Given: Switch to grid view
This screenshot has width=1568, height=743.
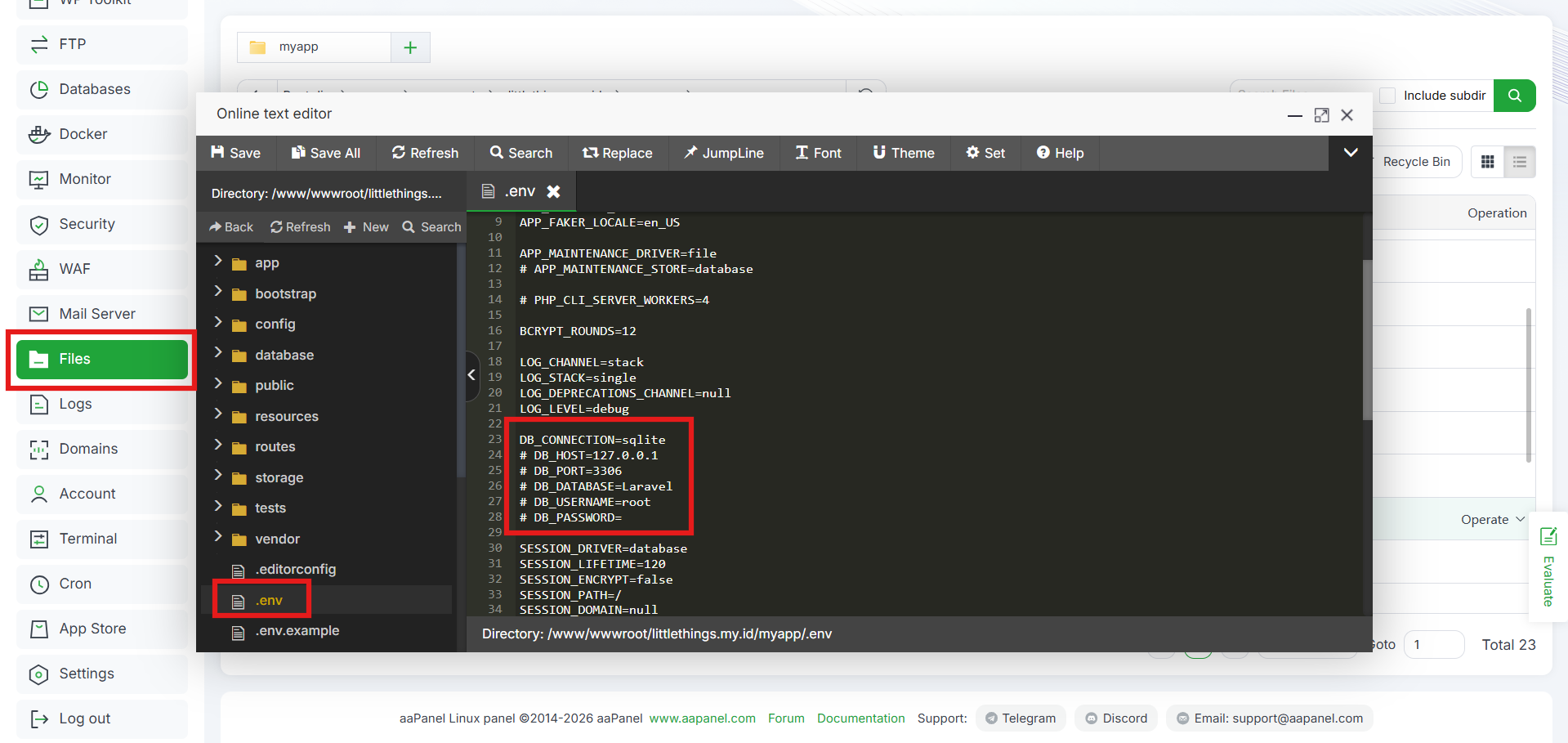Looking at the screenshot, I should (1487, 162).
